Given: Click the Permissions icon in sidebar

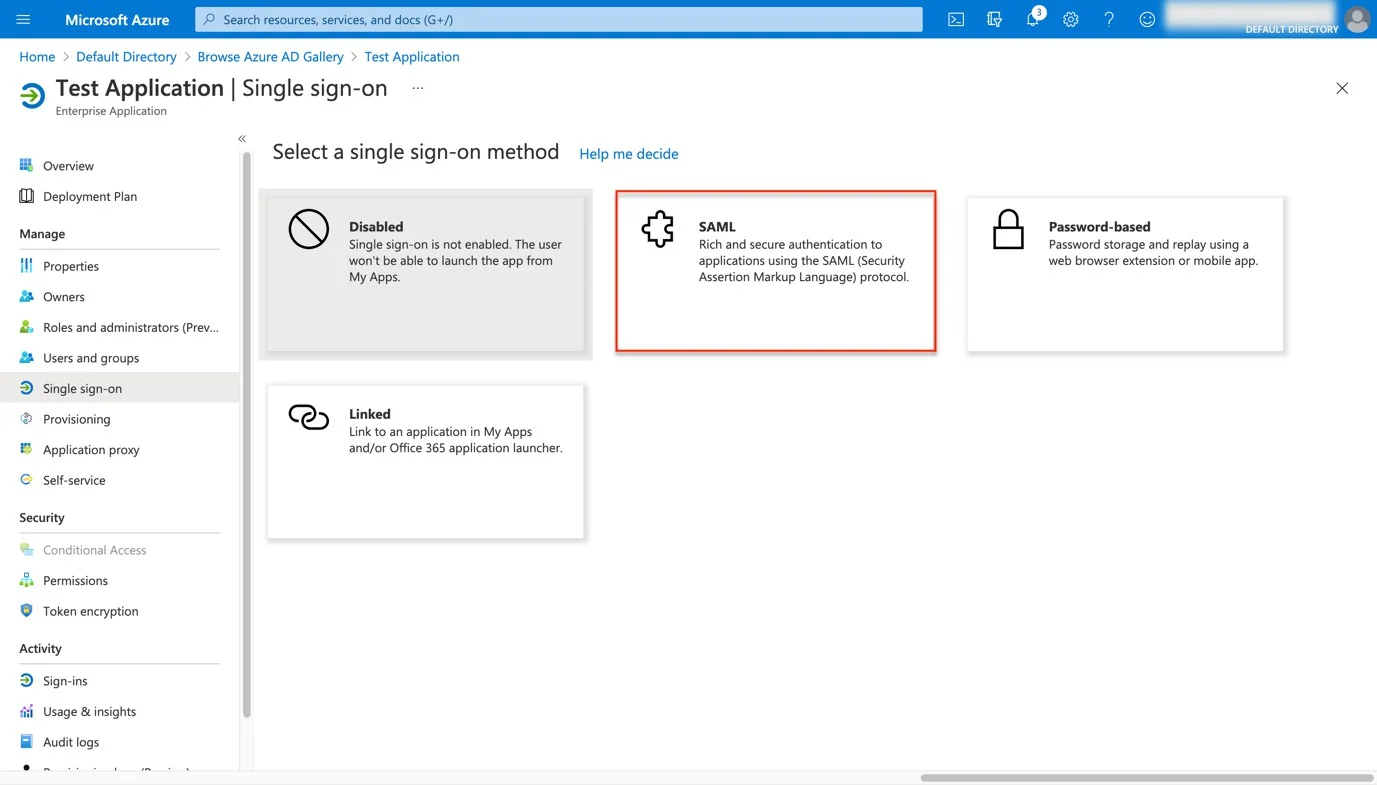Looking at the screenshot, I should 27,580.
